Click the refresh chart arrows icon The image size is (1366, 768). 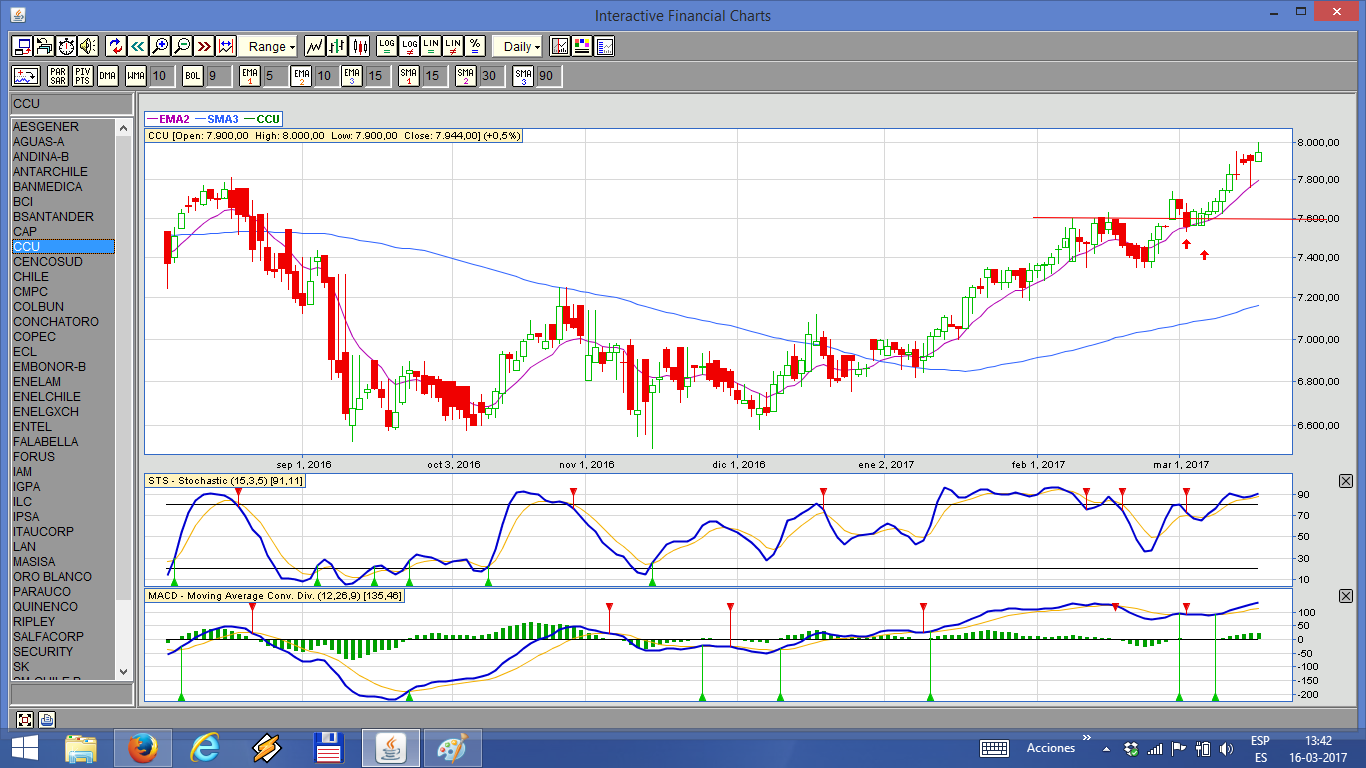point(115,46)
